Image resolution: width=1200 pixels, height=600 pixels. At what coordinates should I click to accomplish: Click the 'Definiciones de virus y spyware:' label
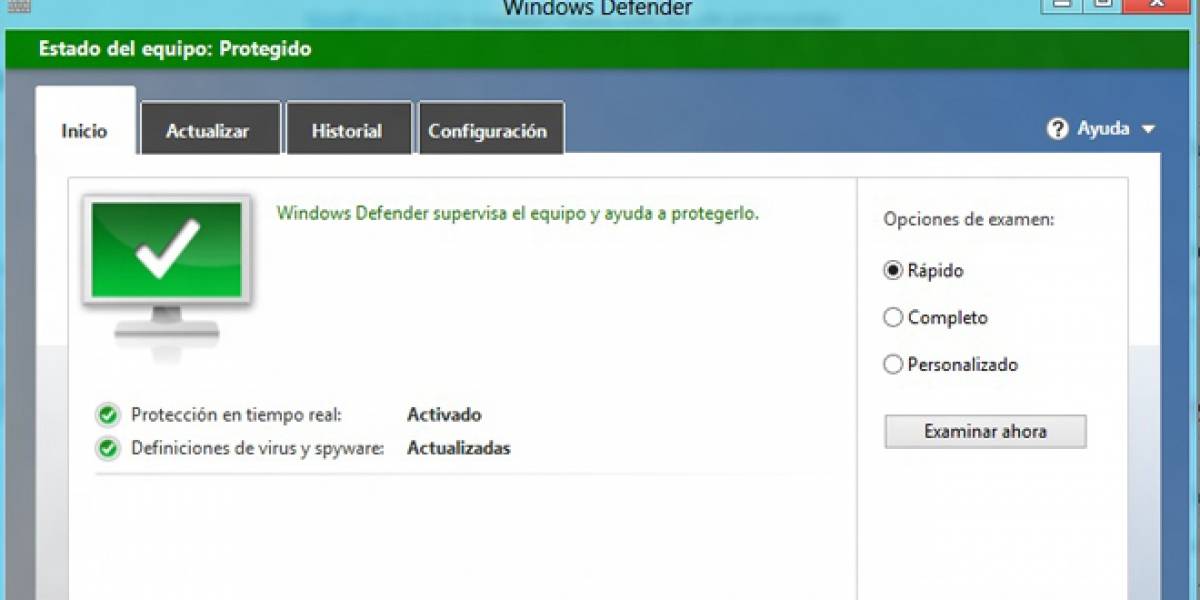pyautogui.click(x=258, y=448)
